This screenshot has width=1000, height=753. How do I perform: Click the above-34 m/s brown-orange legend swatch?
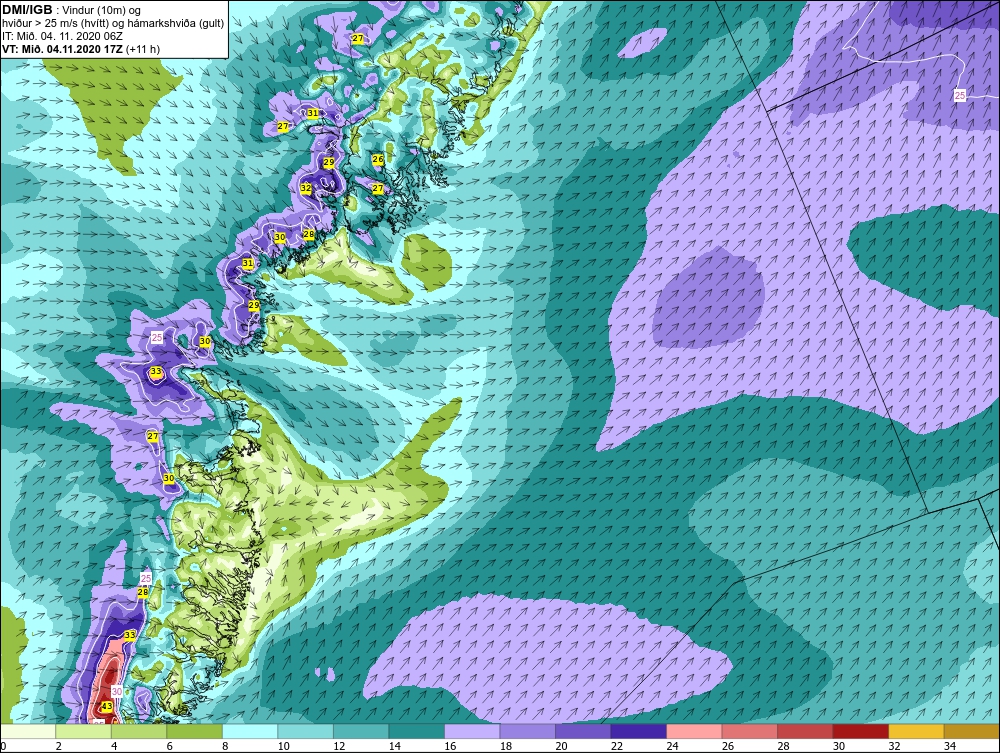971,731
